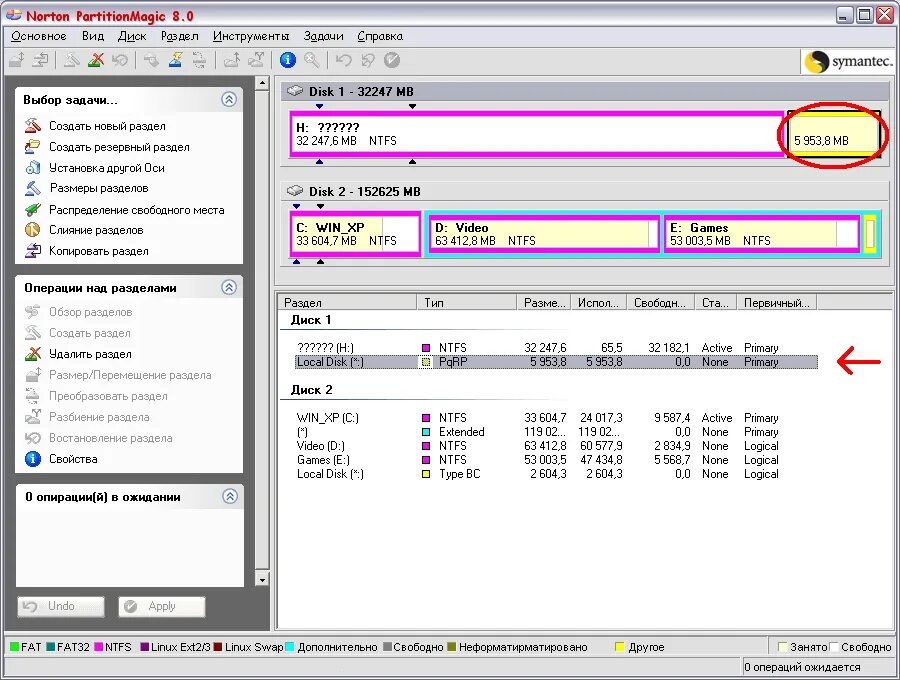The width and height of the screenshot is (900, 680).
Task: Click the Copy partition toolbar icon
Action: [x=40, y=60]
